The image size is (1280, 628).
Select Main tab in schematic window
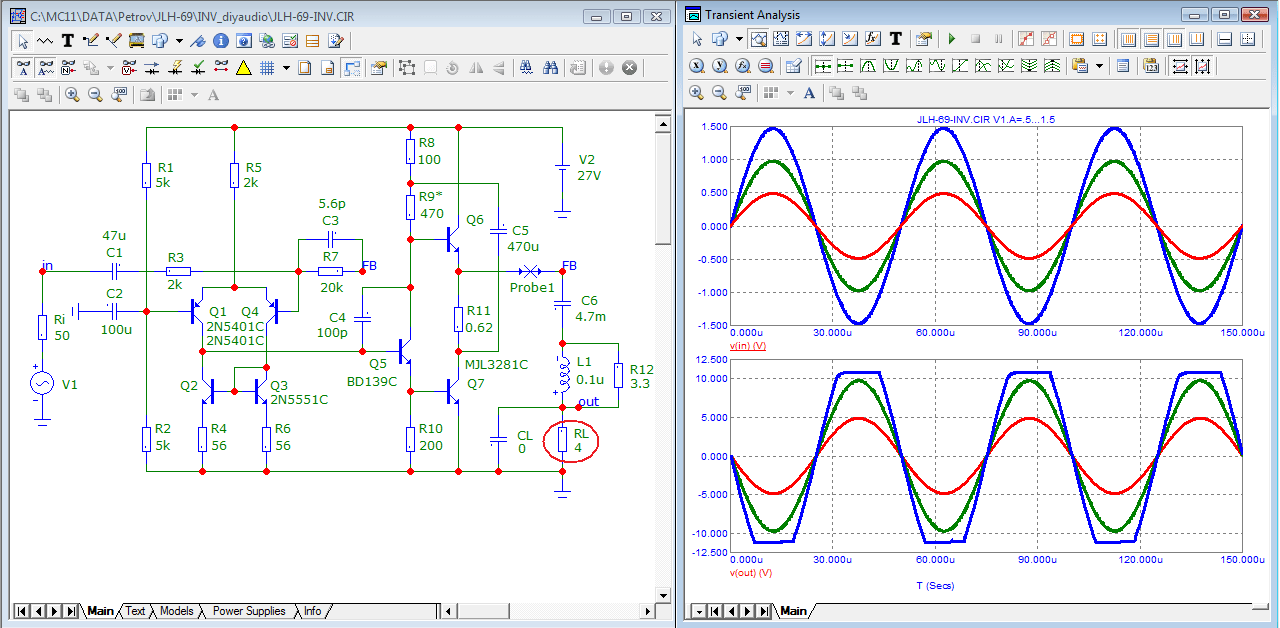point(100,611)
